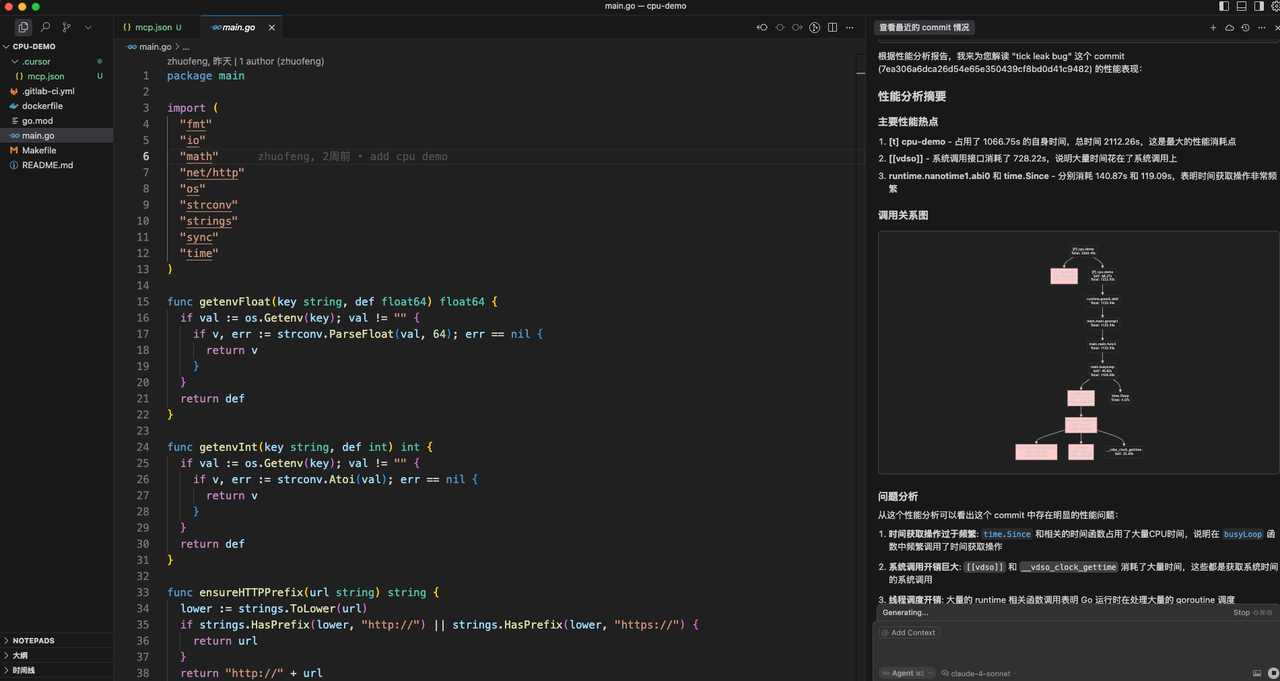Split the editor with the split-editor icon
1280x681 pixels.
[832, 27]
